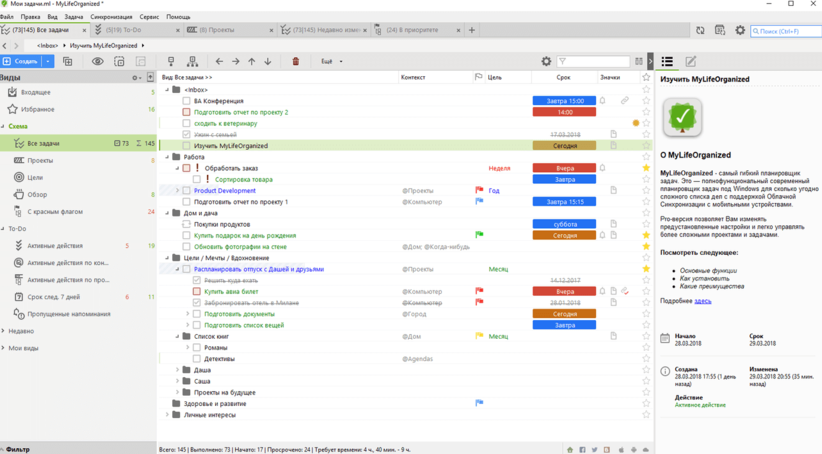Click the red flag on Product Development row

pyautogui.click(x=479, y=190)
